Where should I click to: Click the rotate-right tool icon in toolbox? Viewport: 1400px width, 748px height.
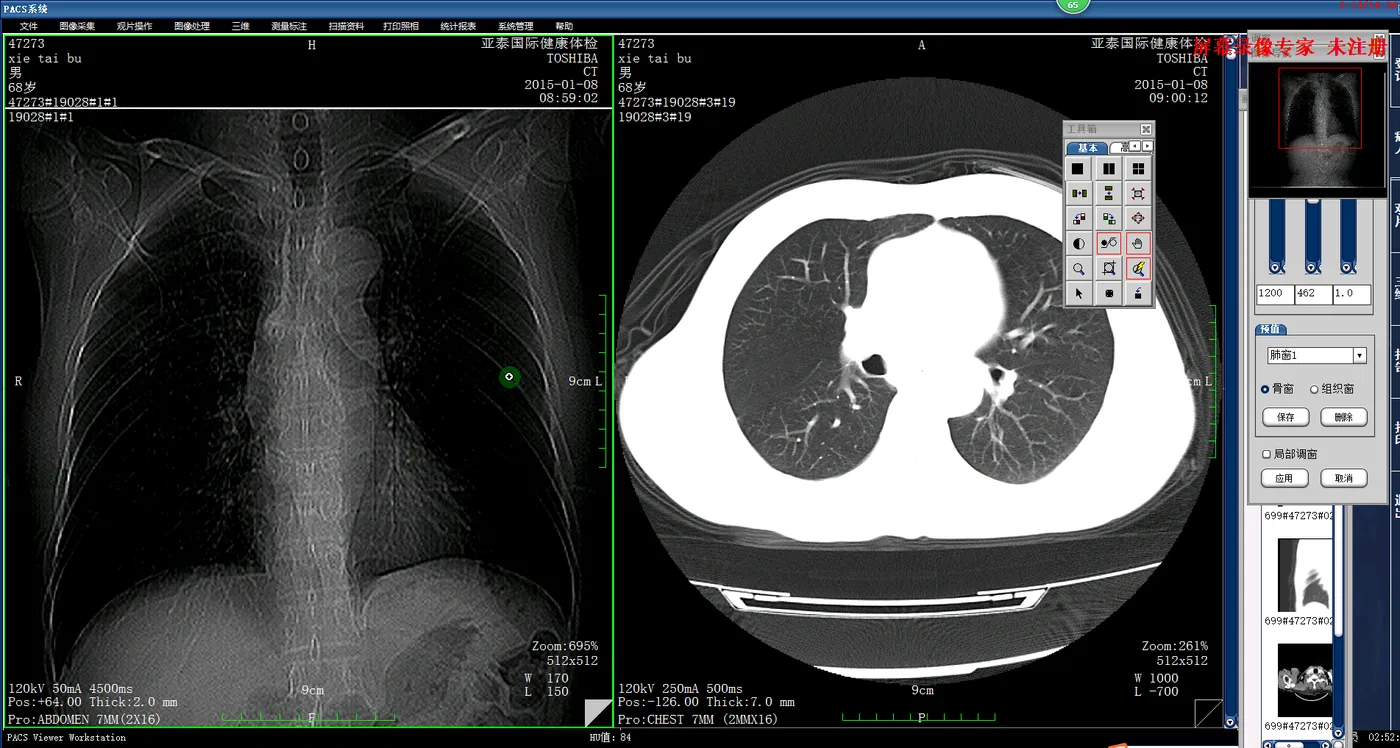coord(1108,218)
